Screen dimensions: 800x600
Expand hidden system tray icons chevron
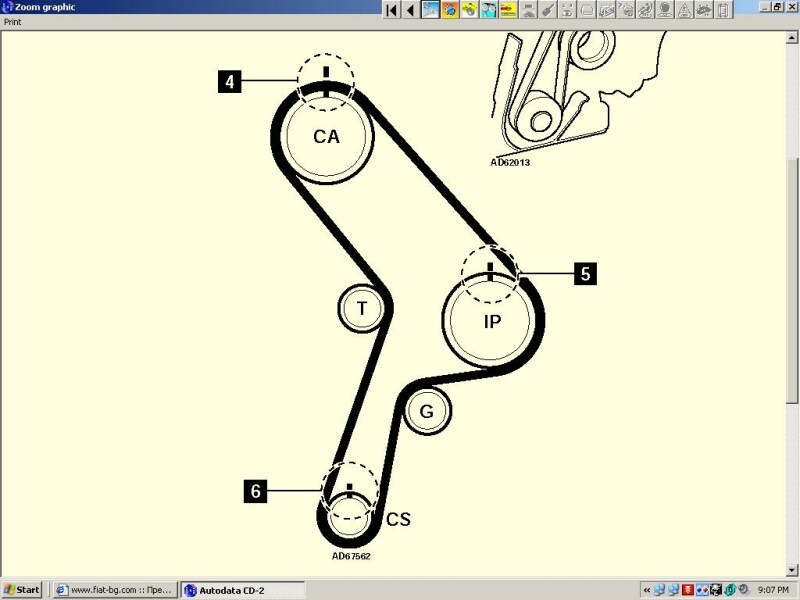click(x=646, y=590)
